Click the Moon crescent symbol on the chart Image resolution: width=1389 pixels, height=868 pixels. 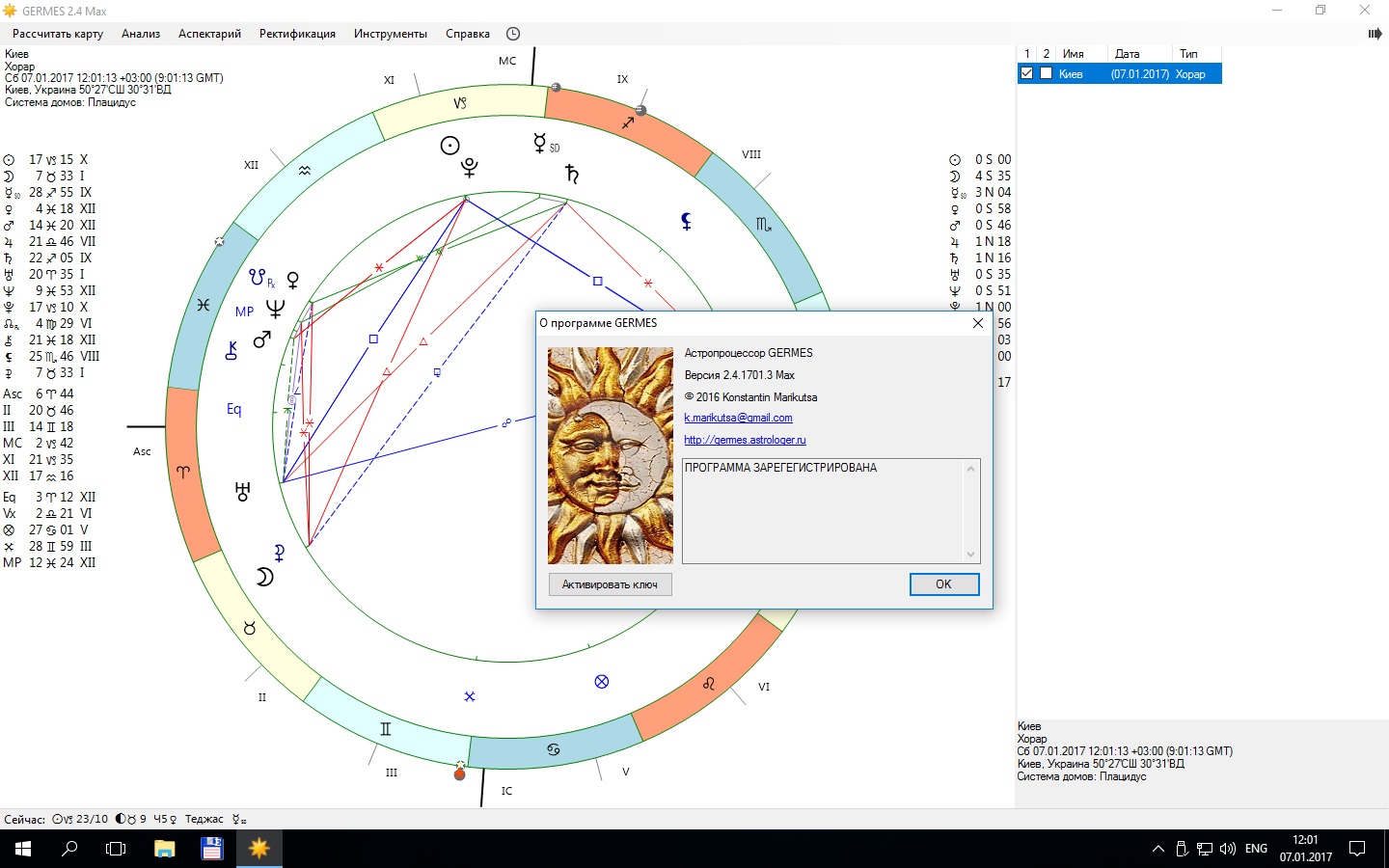(x=264, y=577)
